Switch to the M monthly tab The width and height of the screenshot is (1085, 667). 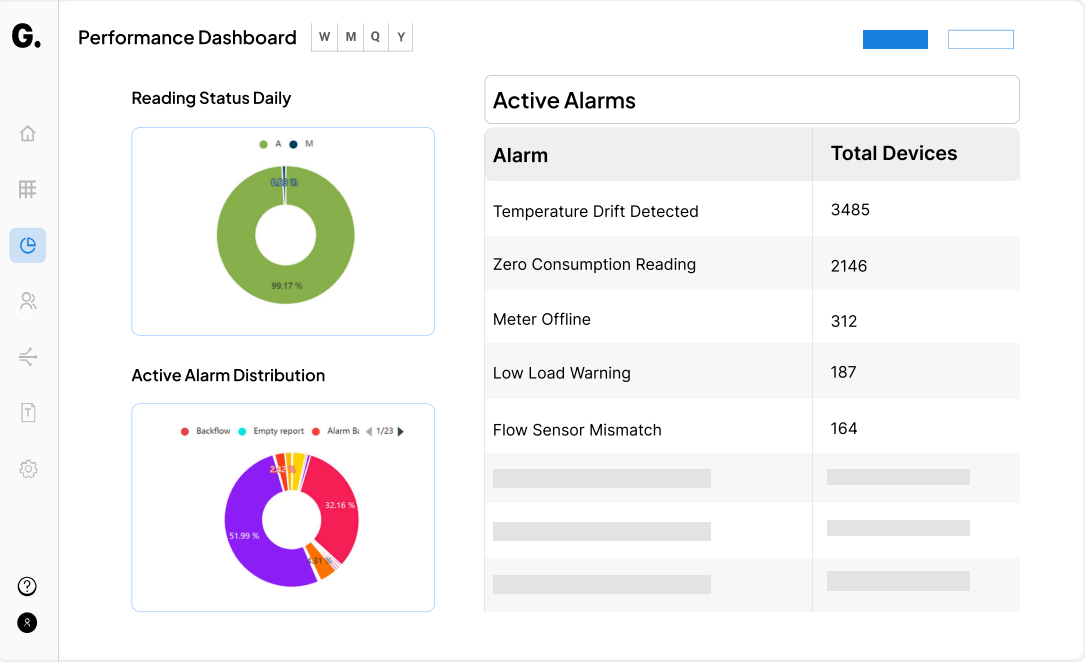click(x=351, y=37)
